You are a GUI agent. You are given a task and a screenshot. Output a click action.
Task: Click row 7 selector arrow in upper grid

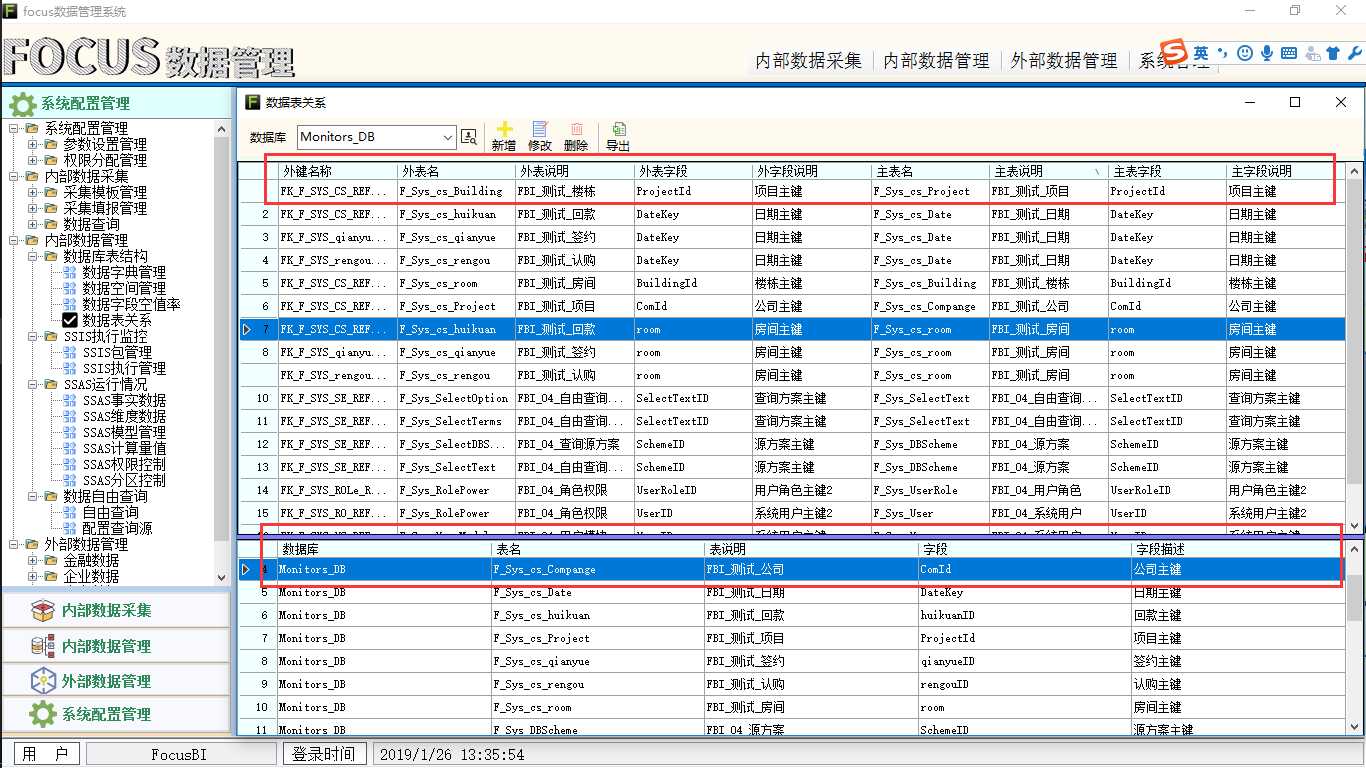tap(247, 329)
